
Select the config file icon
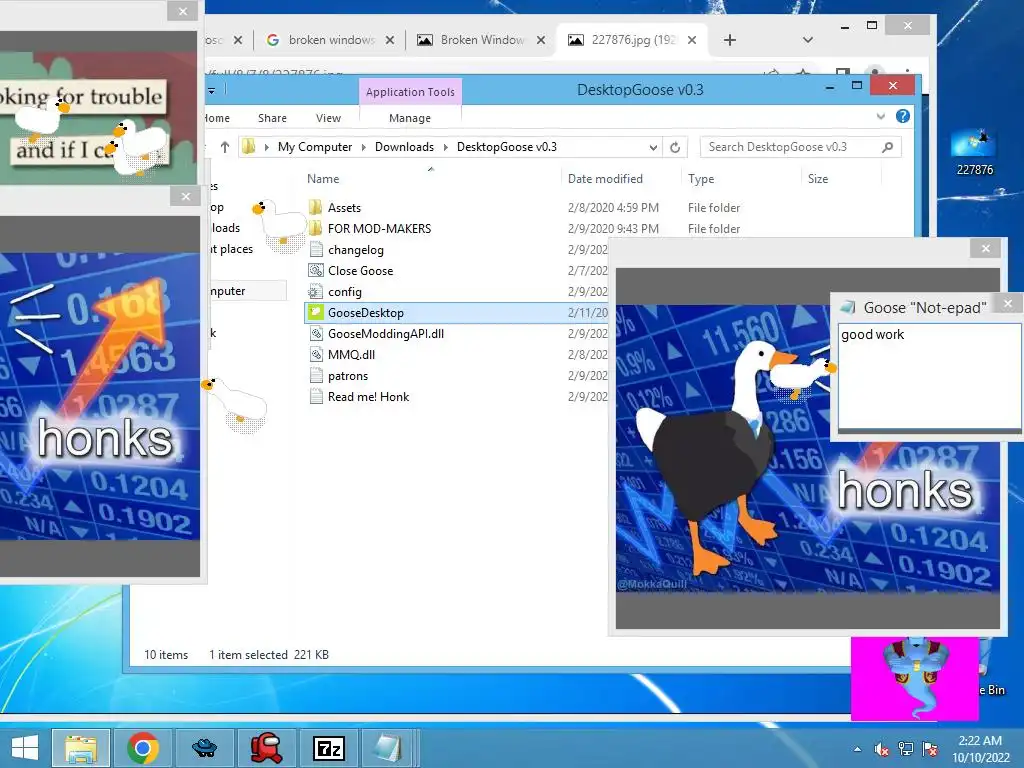[x=316, y=291]
